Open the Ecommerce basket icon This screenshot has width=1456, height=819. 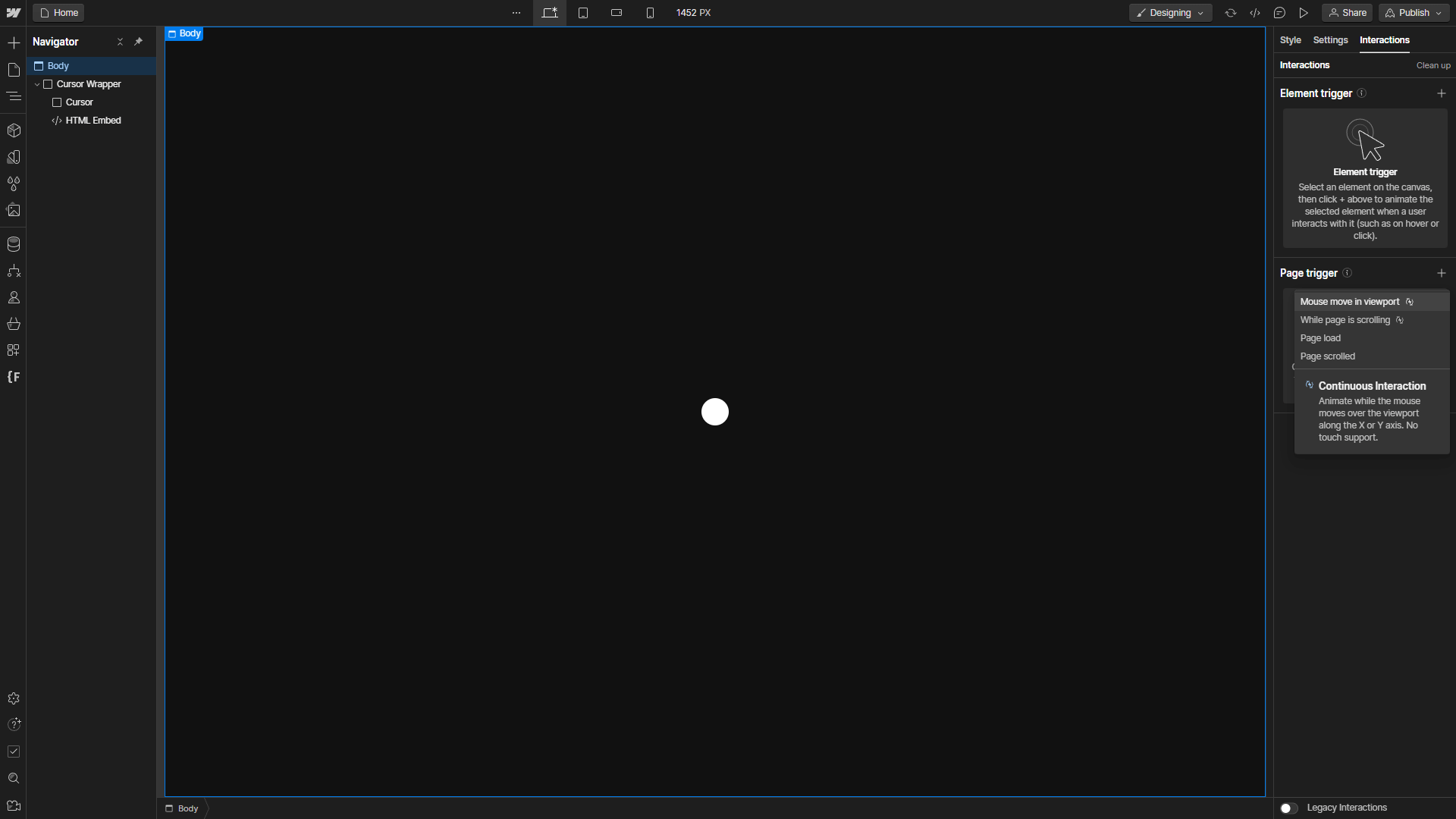pos(14,324)
